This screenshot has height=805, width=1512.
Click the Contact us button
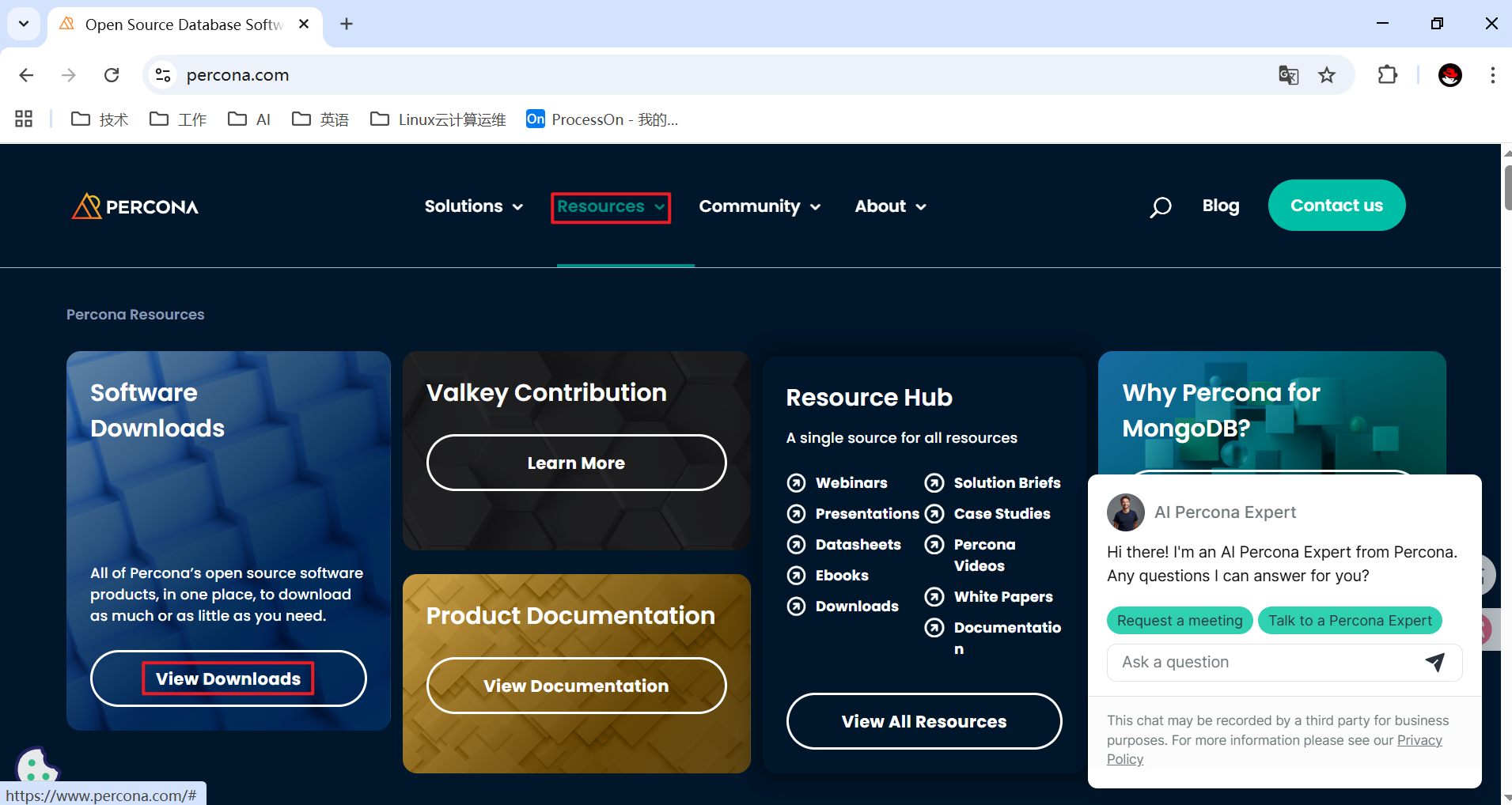1336,206
